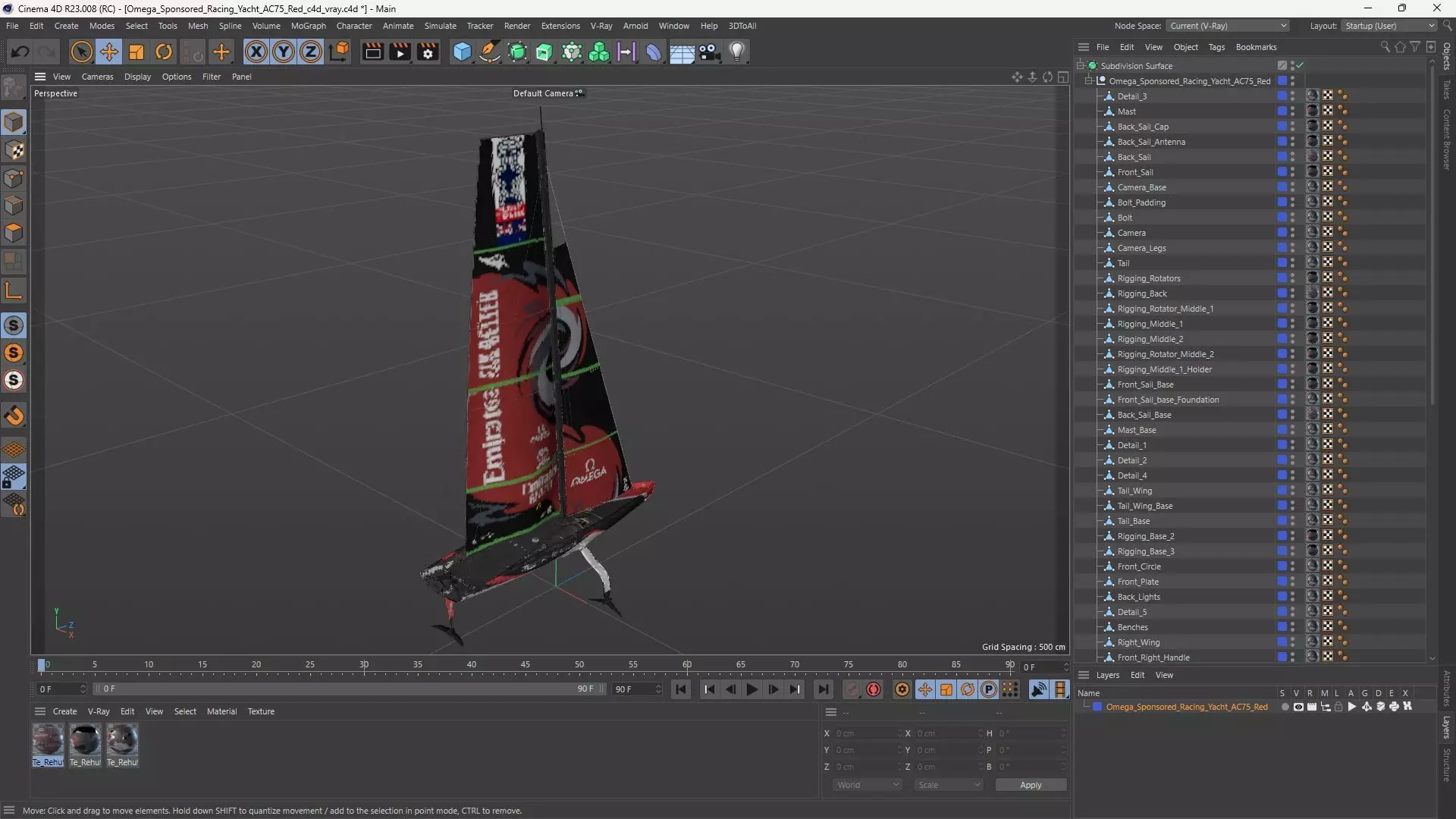1456x819 pixels.
Task: Toggle visibility dots for Mast object
Action: (1293, 111)
